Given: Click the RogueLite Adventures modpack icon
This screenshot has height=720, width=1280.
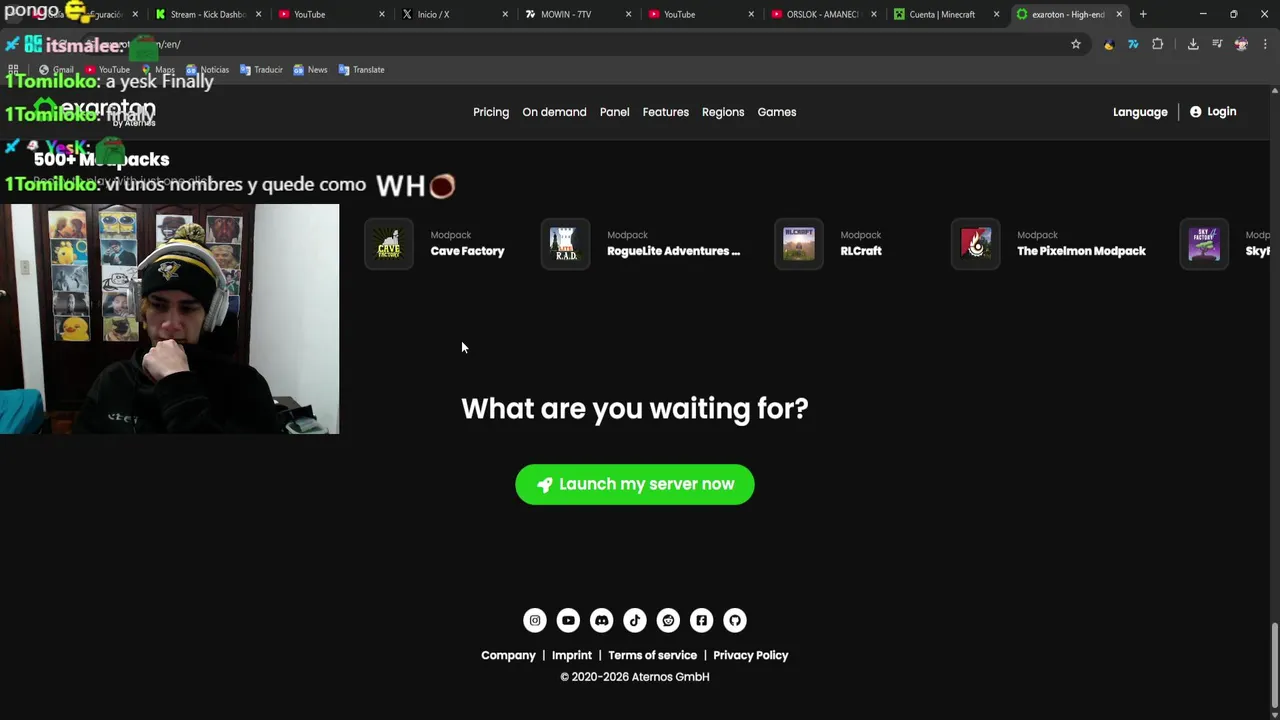Looking at the screenshot, I should click(x=565, y=243).
